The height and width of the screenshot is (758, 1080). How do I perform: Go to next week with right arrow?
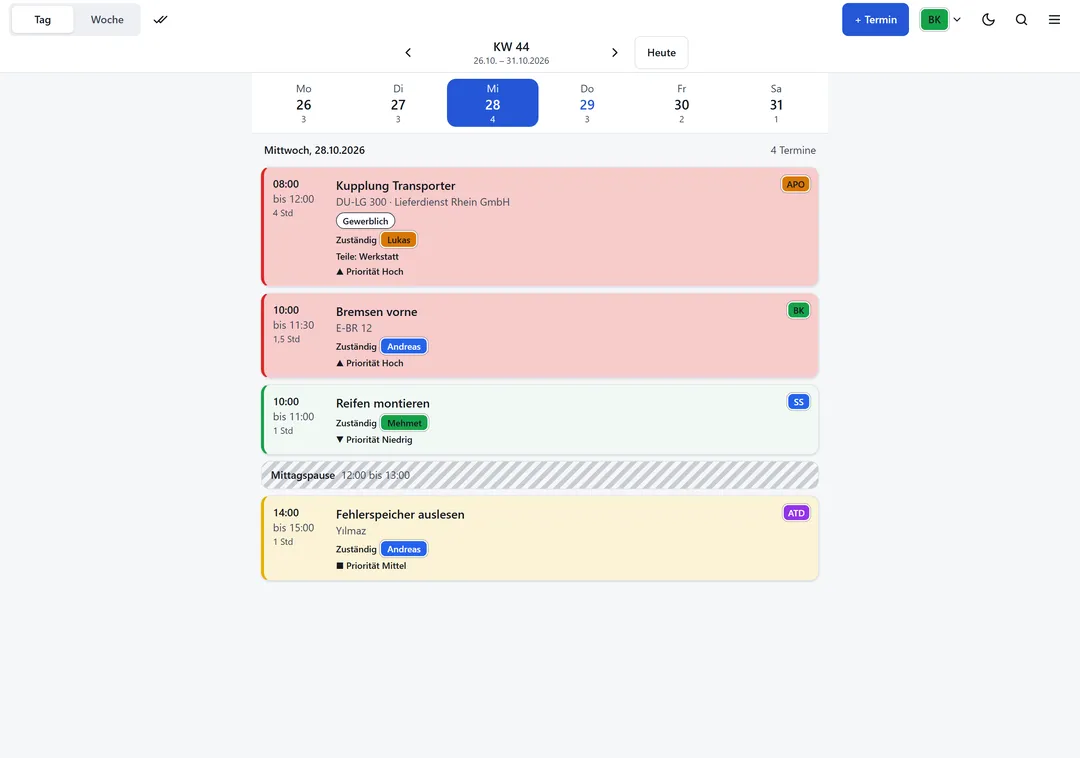click(x=615, y=52)
